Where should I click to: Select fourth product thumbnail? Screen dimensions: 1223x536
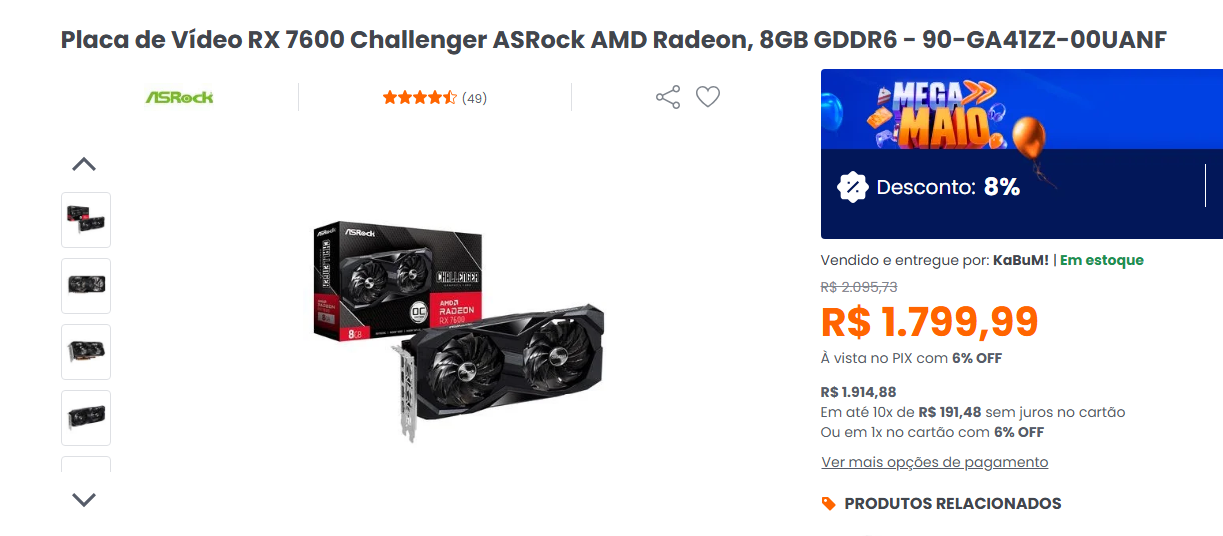pyautogui.click(x=86, y=418)
